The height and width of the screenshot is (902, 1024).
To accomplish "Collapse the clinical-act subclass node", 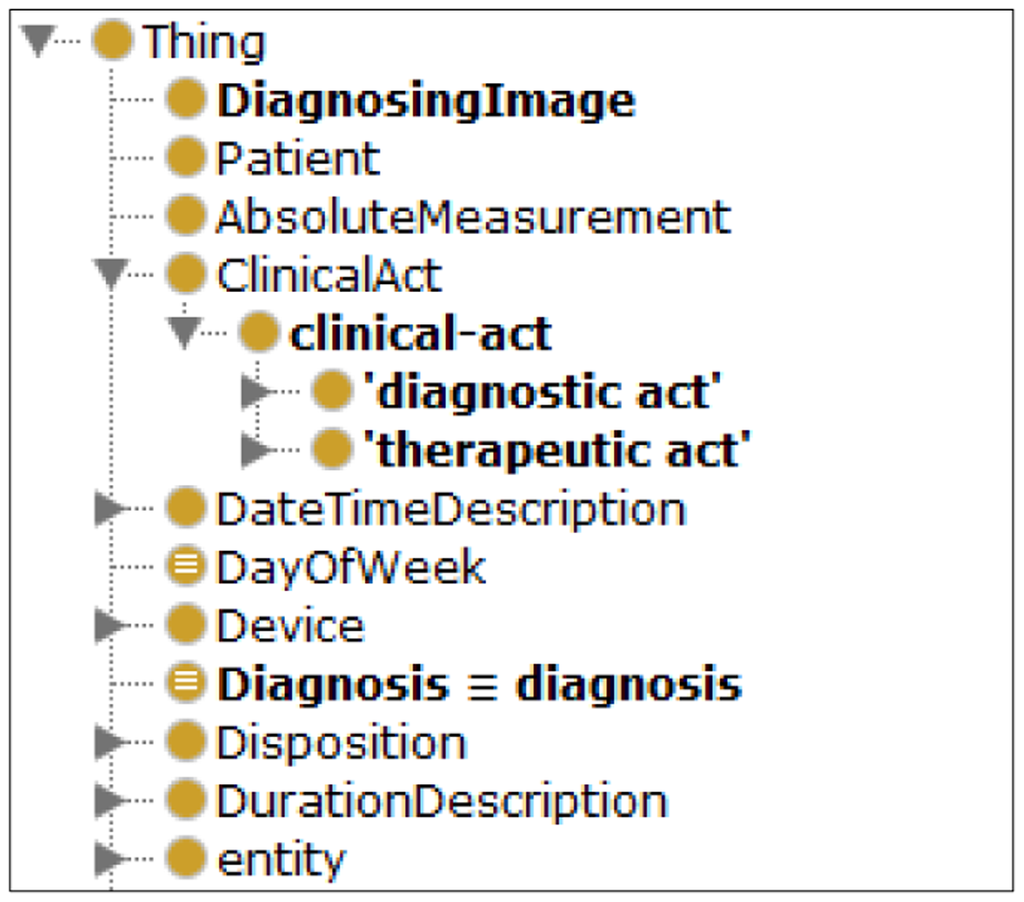I will [x=184, y=333].
